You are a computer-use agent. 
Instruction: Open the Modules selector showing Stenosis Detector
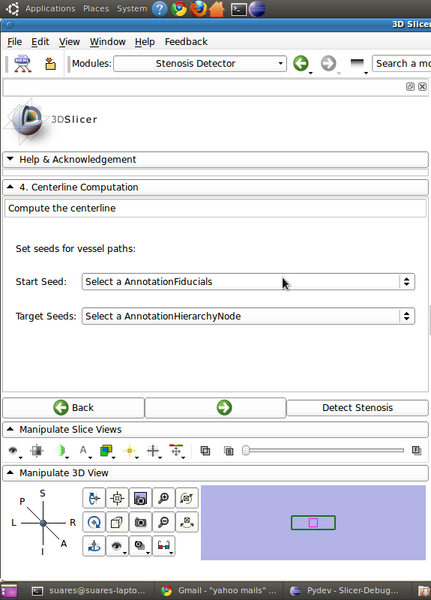point(200,63)
